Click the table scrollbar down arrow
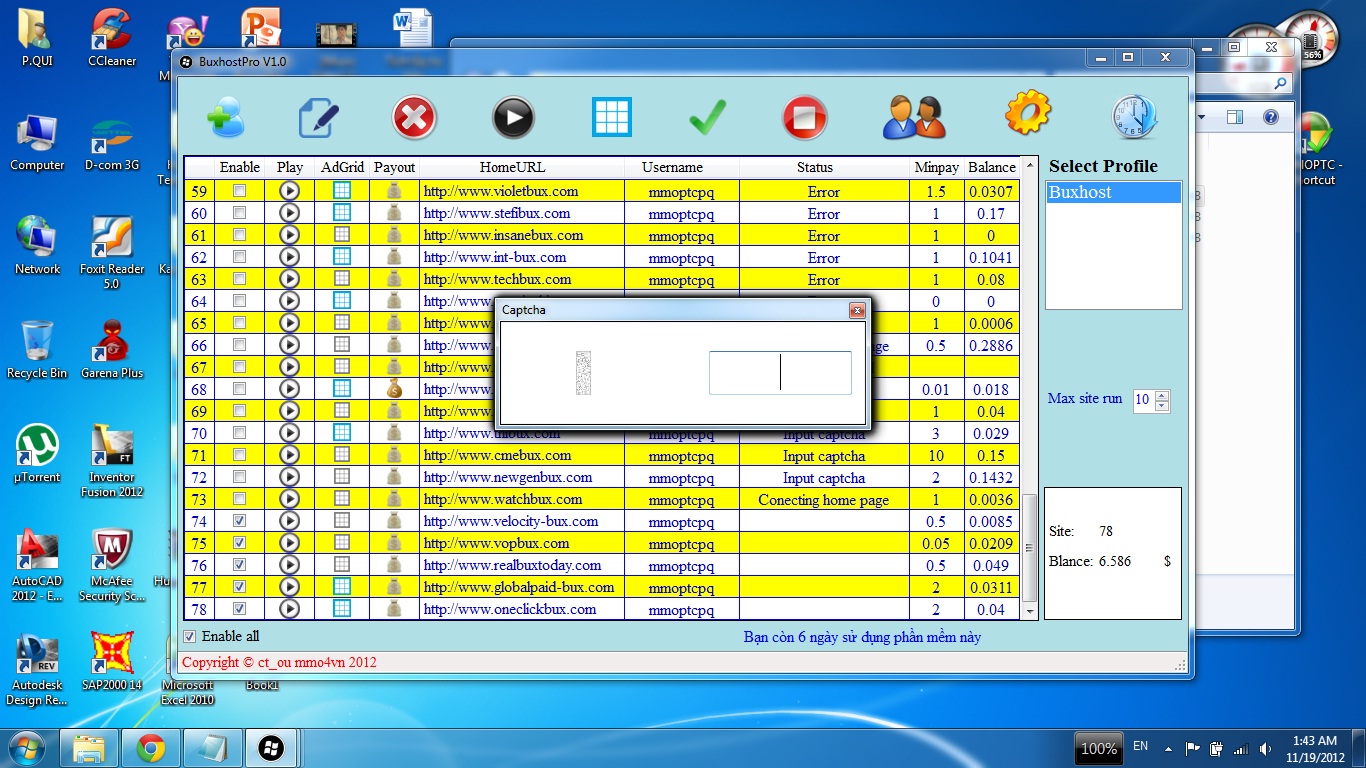The width and height of the screenshot is (1366, 768). point(1031,610)
